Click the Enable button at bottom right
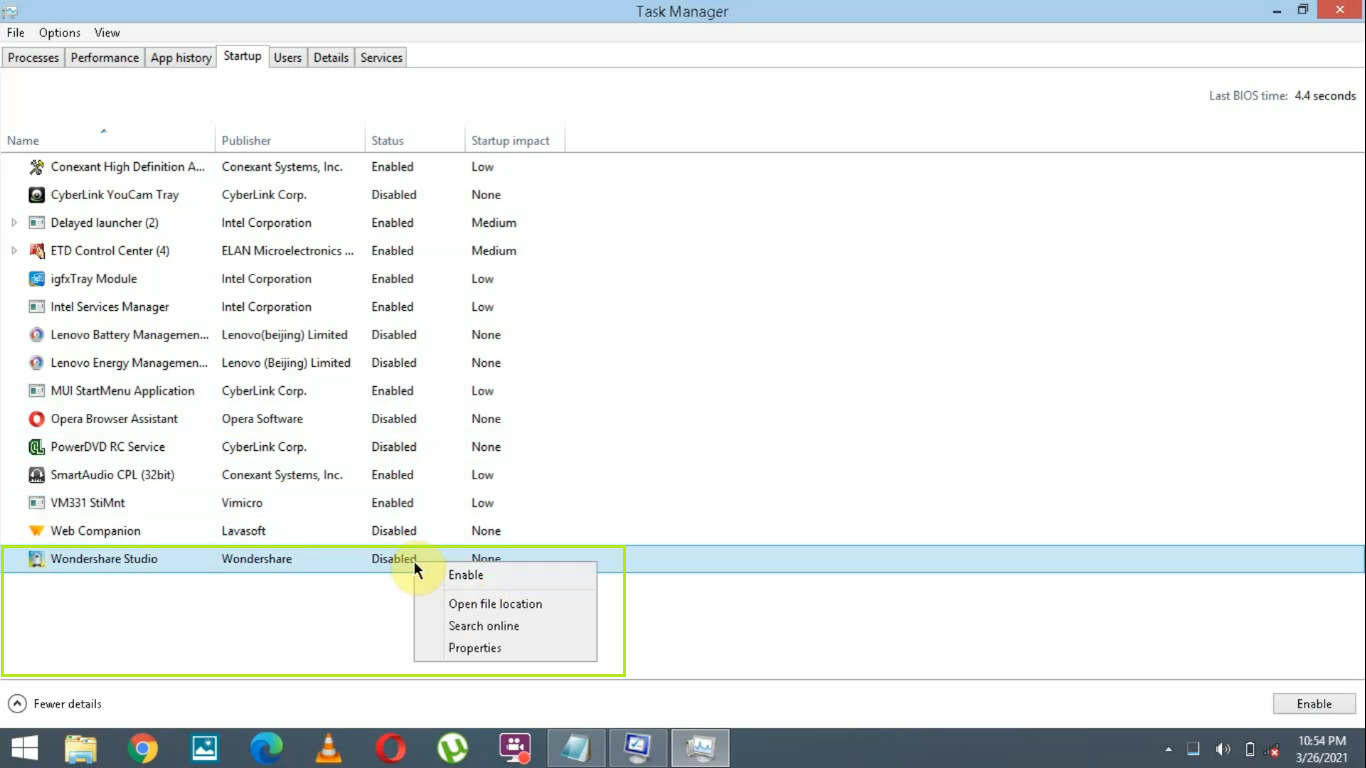Viewport: 1366px width, 768px height. coord(1313,703)
